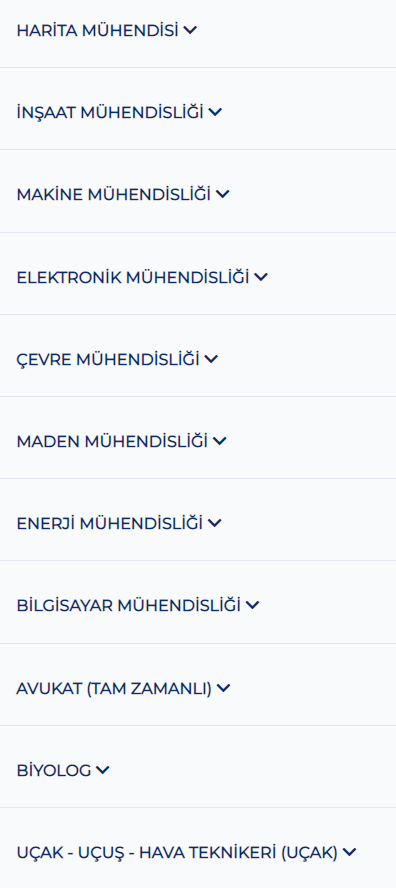396x888 pixels.
Task: Open the ELEKTRONİK MÜHENDİSLİĞİ title text
Action: point(133,278)
